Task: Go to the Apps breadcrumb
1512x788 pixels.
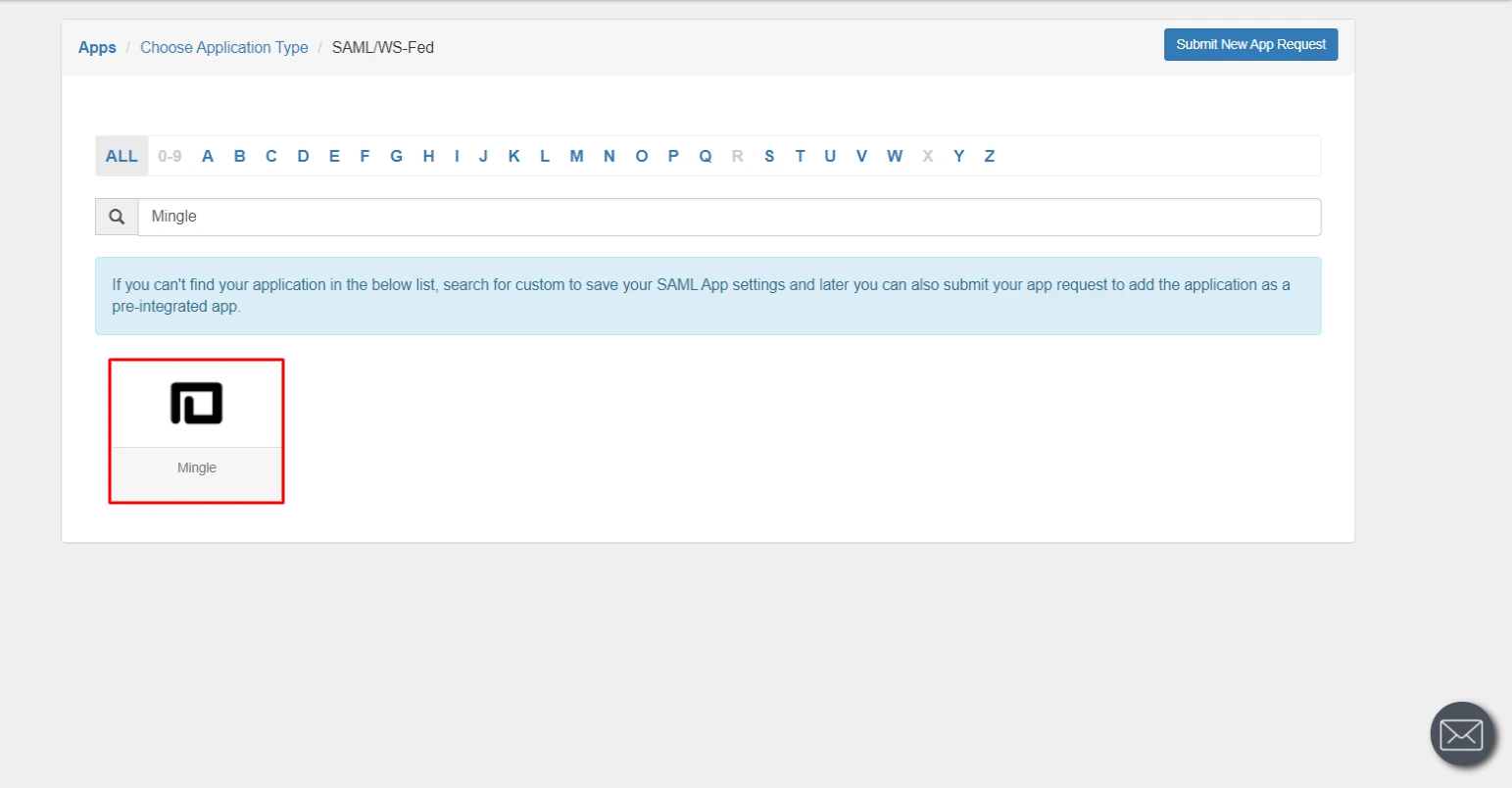Action: [x=97, y=47]
